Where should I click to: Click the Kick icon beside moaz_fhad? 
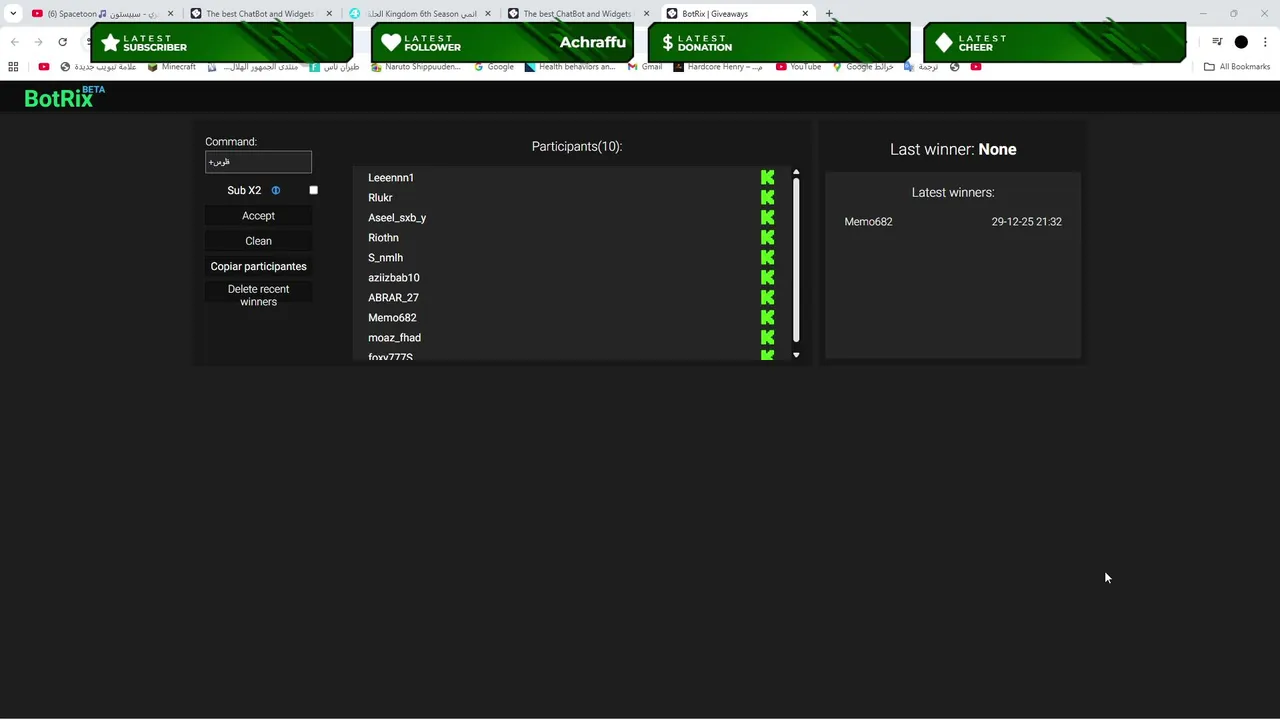pos(767,338)
